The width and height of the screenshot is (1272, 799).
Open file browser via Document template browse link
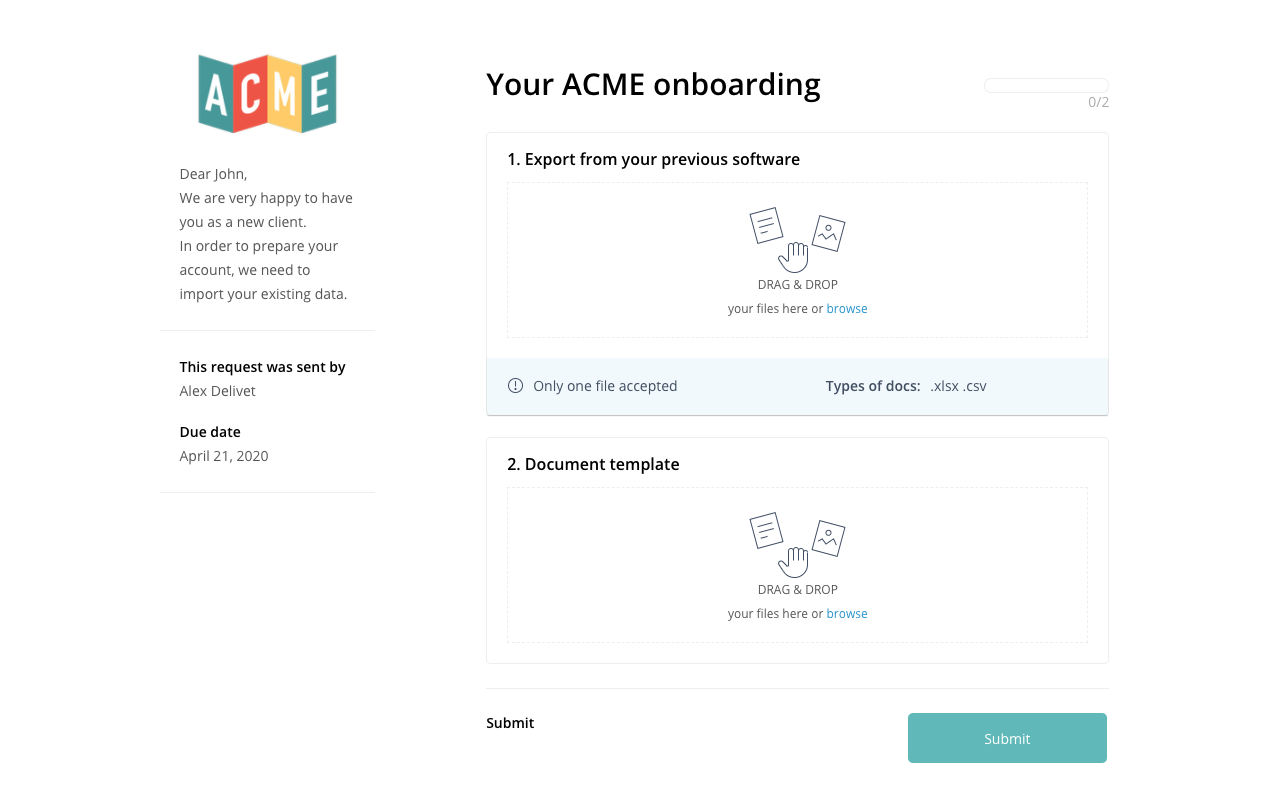pyautogui.click(x=847, y=614)
